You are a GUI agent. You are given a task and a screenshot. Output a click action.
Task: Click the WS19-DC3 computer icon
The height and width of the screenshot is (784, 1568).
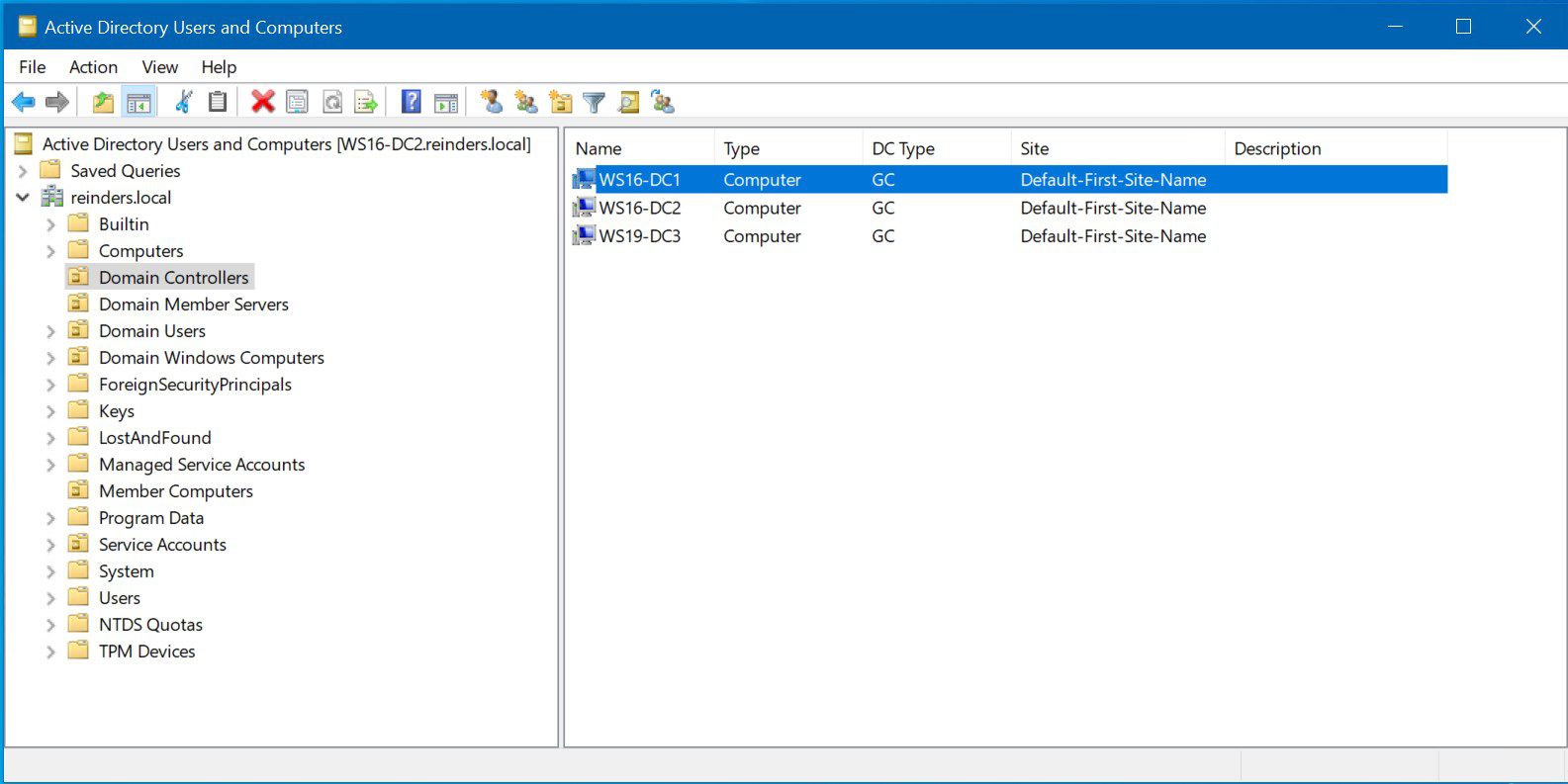(x=585, y=235)
